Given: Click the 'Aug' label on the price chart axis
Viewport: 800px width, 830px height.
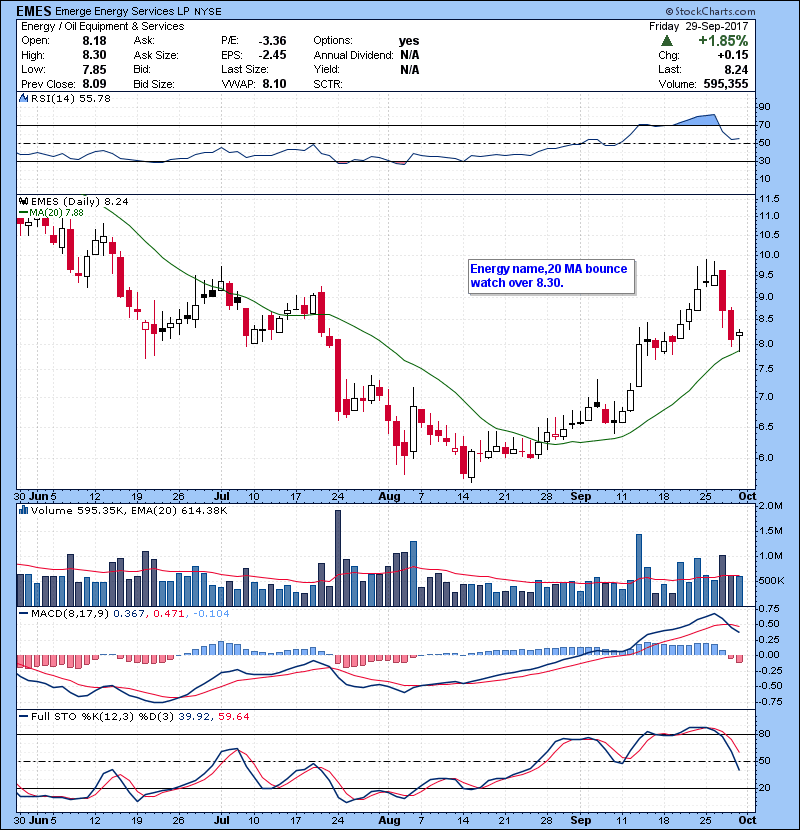Looking at the screenshot, I should [389, 497].
